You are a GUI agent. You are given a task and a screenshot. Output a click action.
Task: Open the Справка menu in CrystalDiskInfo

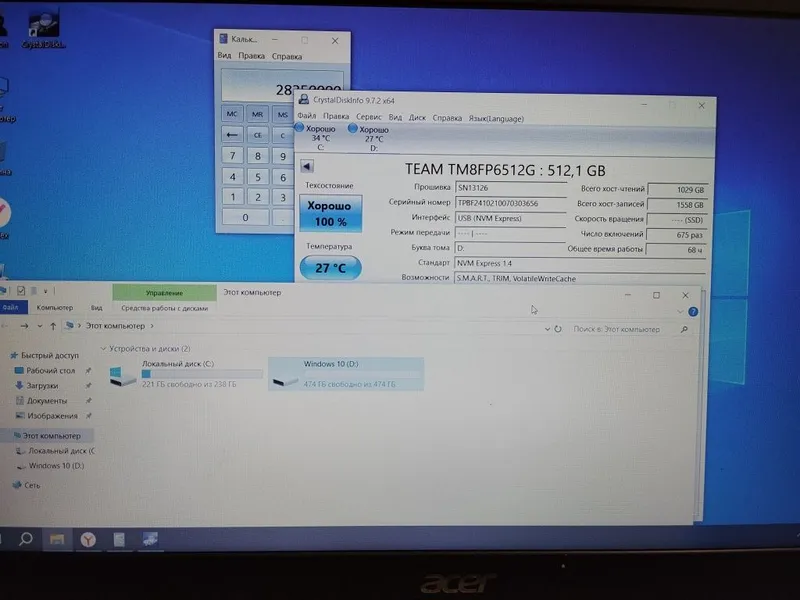pyautogui.click(x=447, y=118)
